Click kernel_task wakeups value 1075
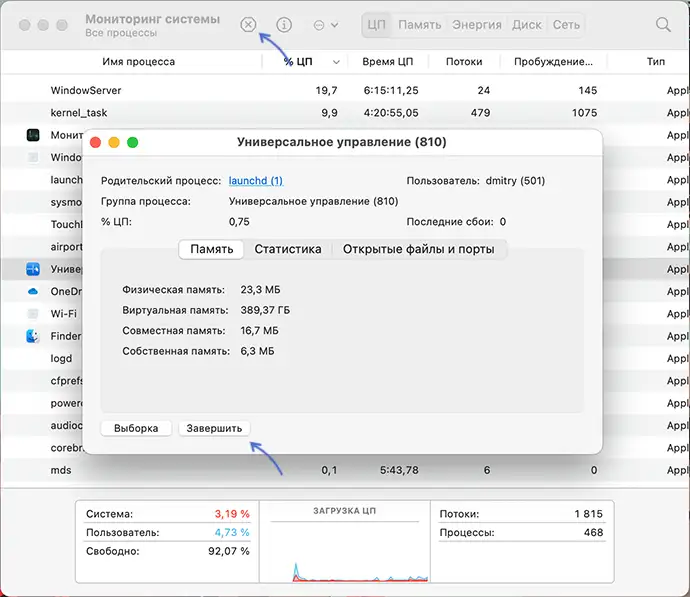This screenshot has width=690, height=597. coord(584,113)
